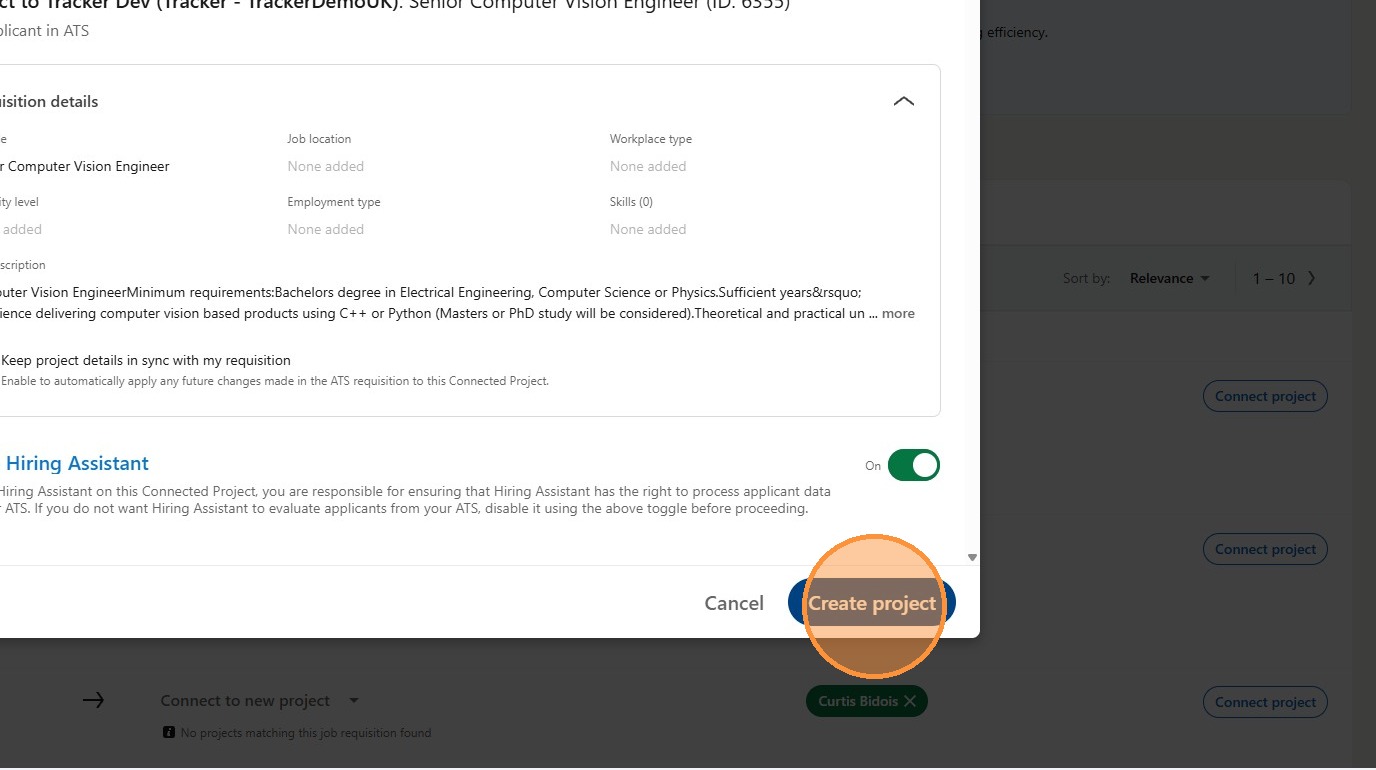Remove the Curtis Bidois tag with X
The height and width of the screenshot is (770, 1376).
click(910, 701)
